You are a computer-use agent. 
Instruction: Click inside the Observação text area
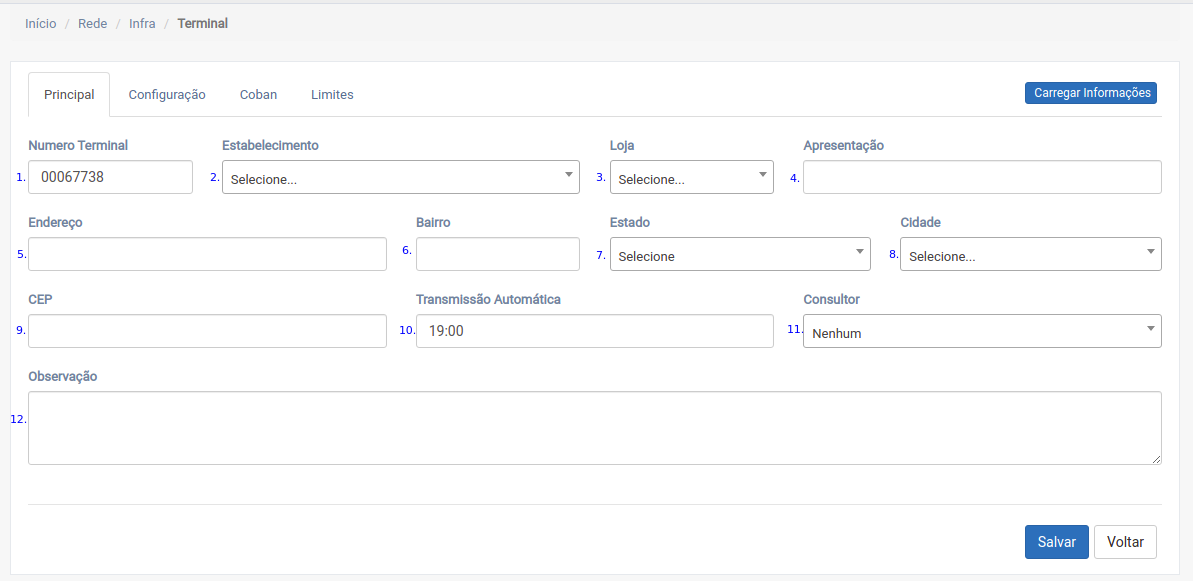[x=594, y=428]
